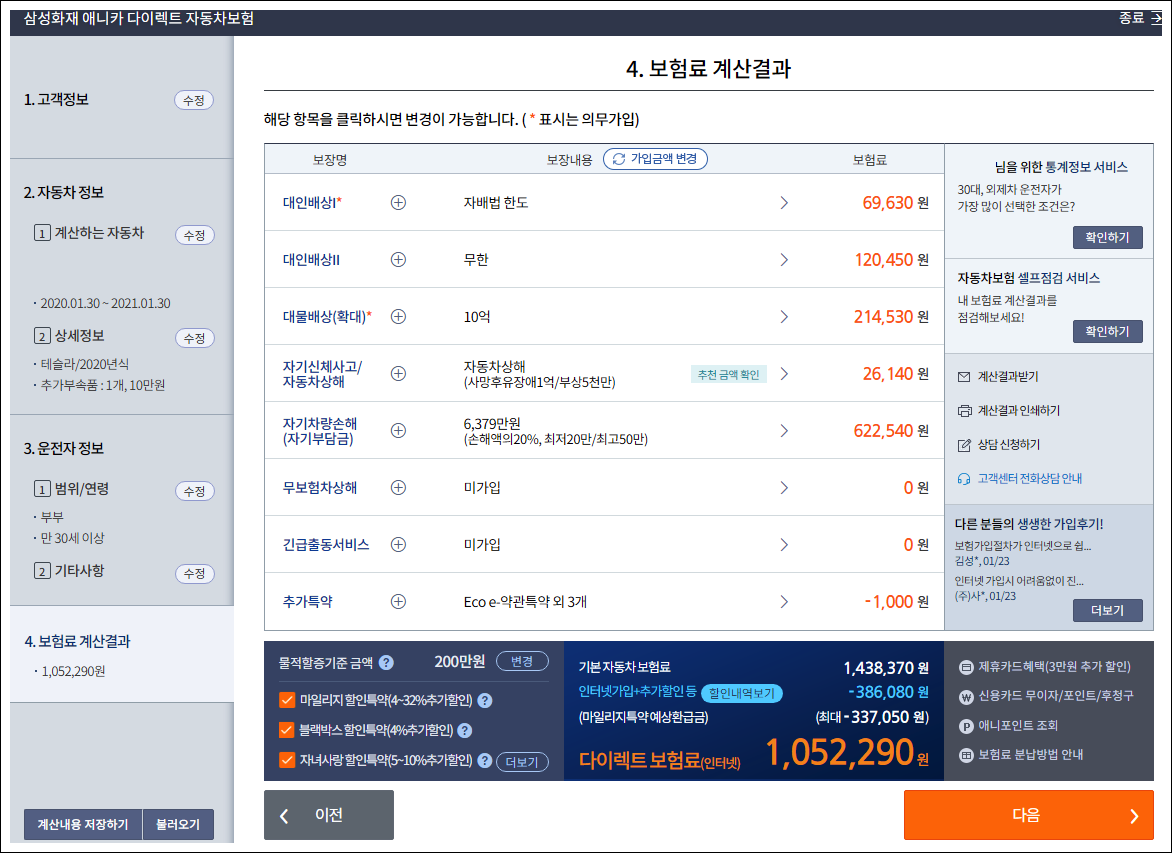Viewport: 1172px width, 853px height.
Task: Click plus icon next to 무보험차상해
Action: pyautogui.click(x=398, y=487)
